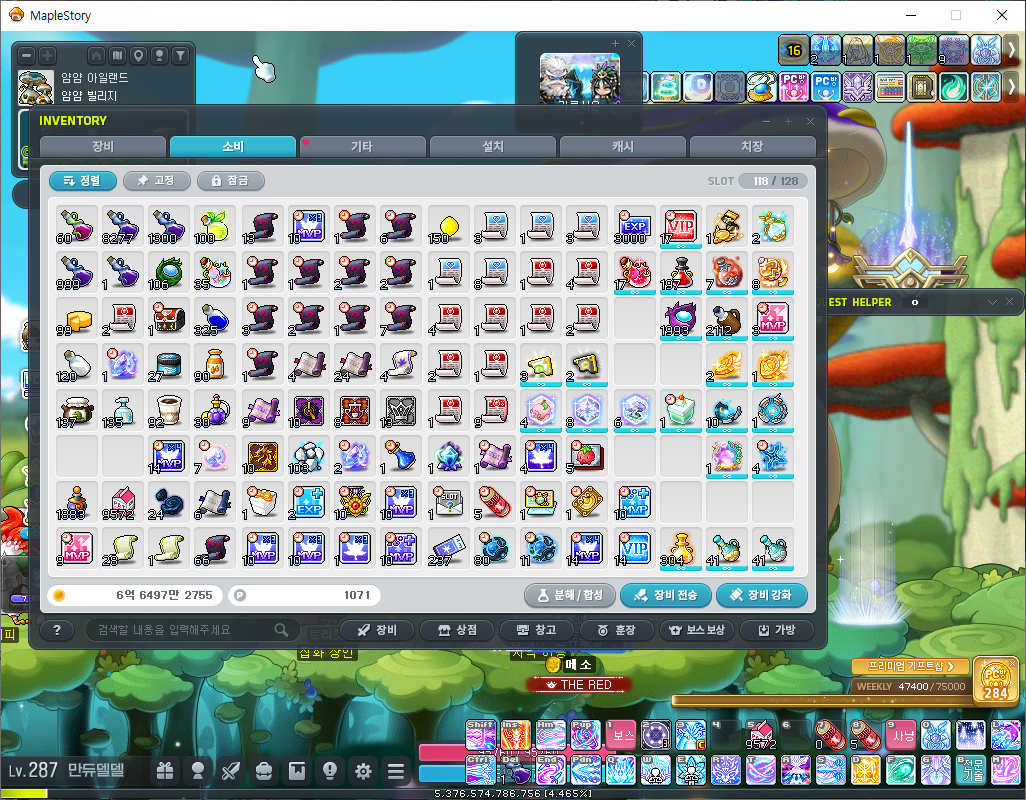Click the inventory search input field
The height and width of the screenshot is (800, 1026).
point(192,630)
